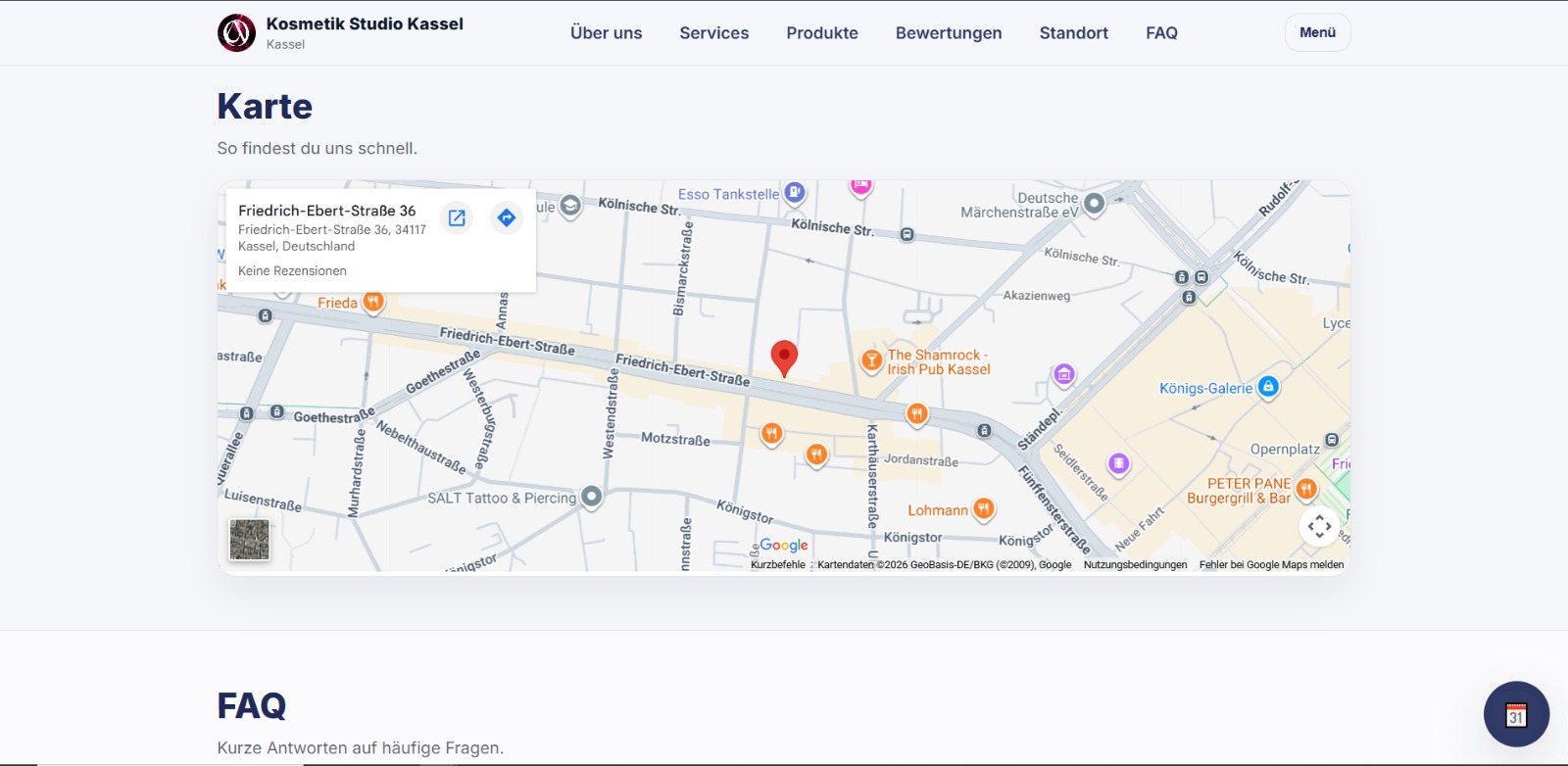
Task: Open larger map via external link icon
Action: pyautogui.click(x=457, y=217)
